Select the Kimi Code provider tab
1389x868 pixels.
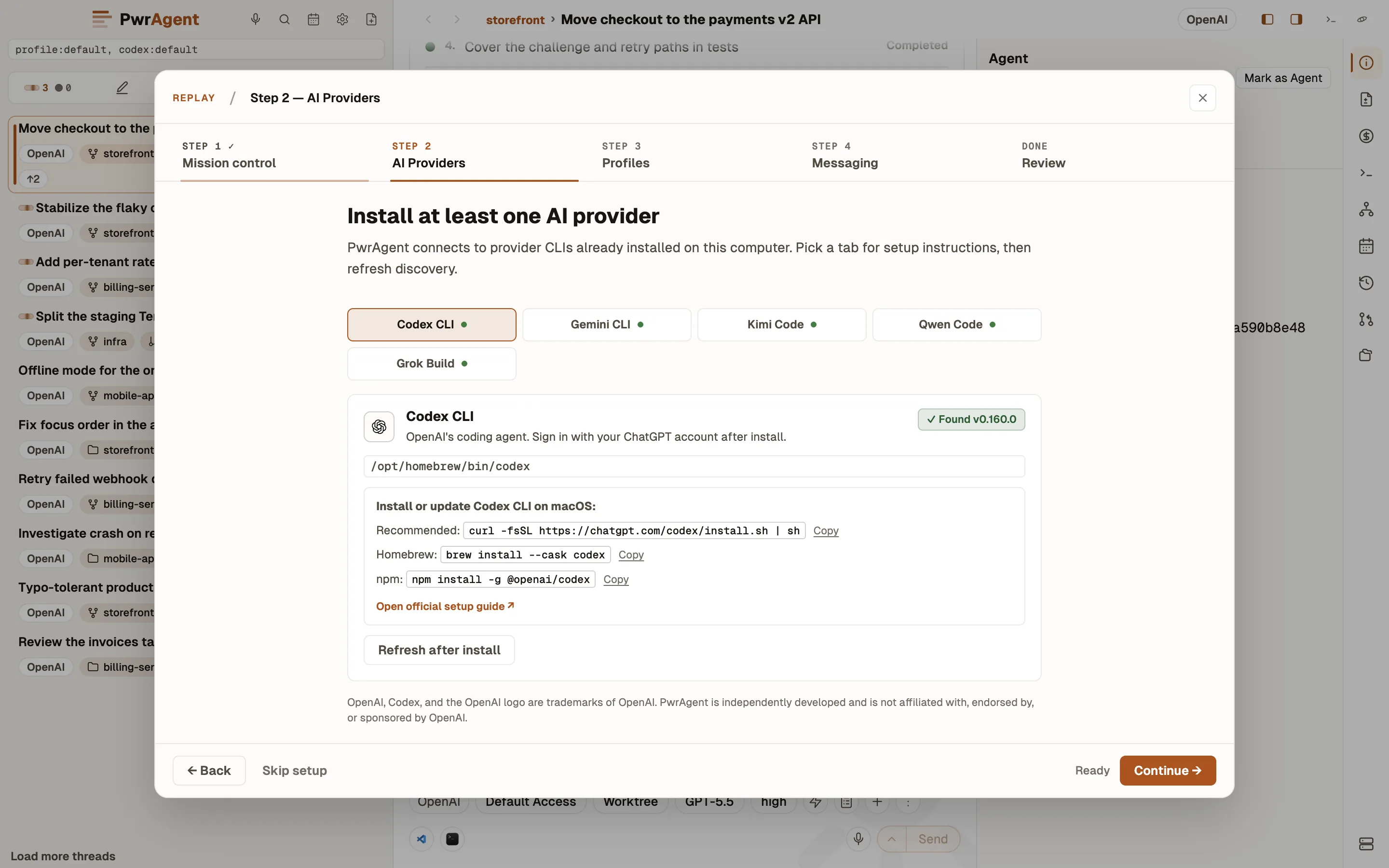(x=782, y=325)
